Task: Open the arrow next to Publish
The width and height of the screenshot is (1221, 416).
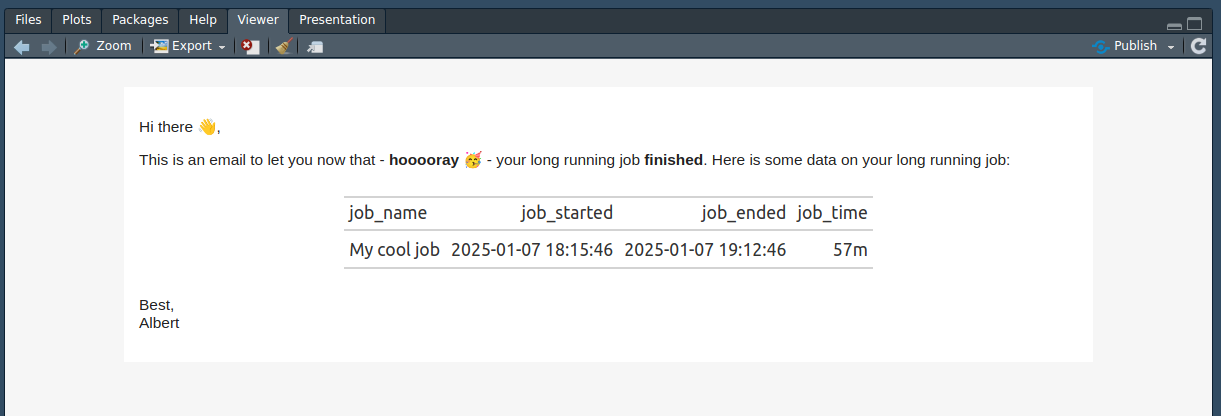Action: [x=1171, y=47]
